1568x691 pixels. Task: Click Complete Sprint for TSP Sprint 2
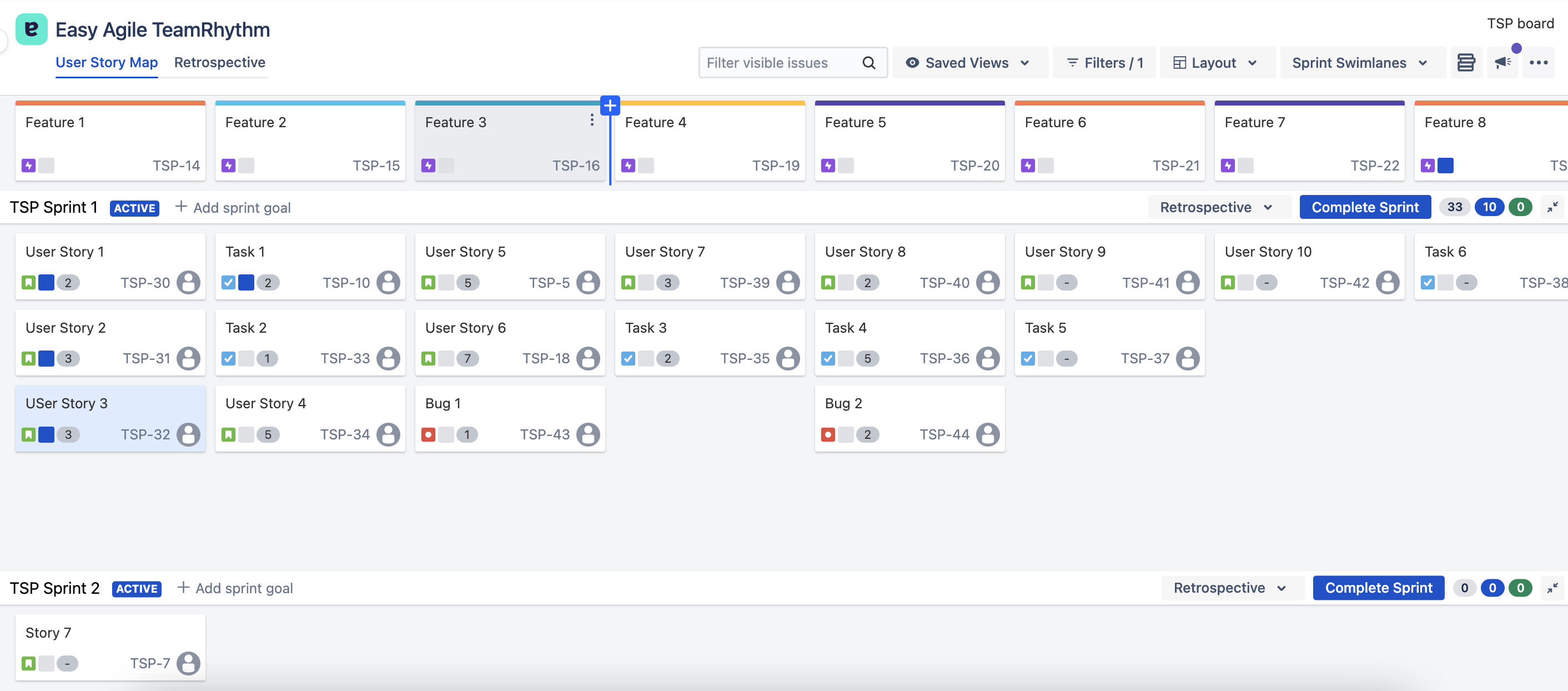pos(1378,588)
